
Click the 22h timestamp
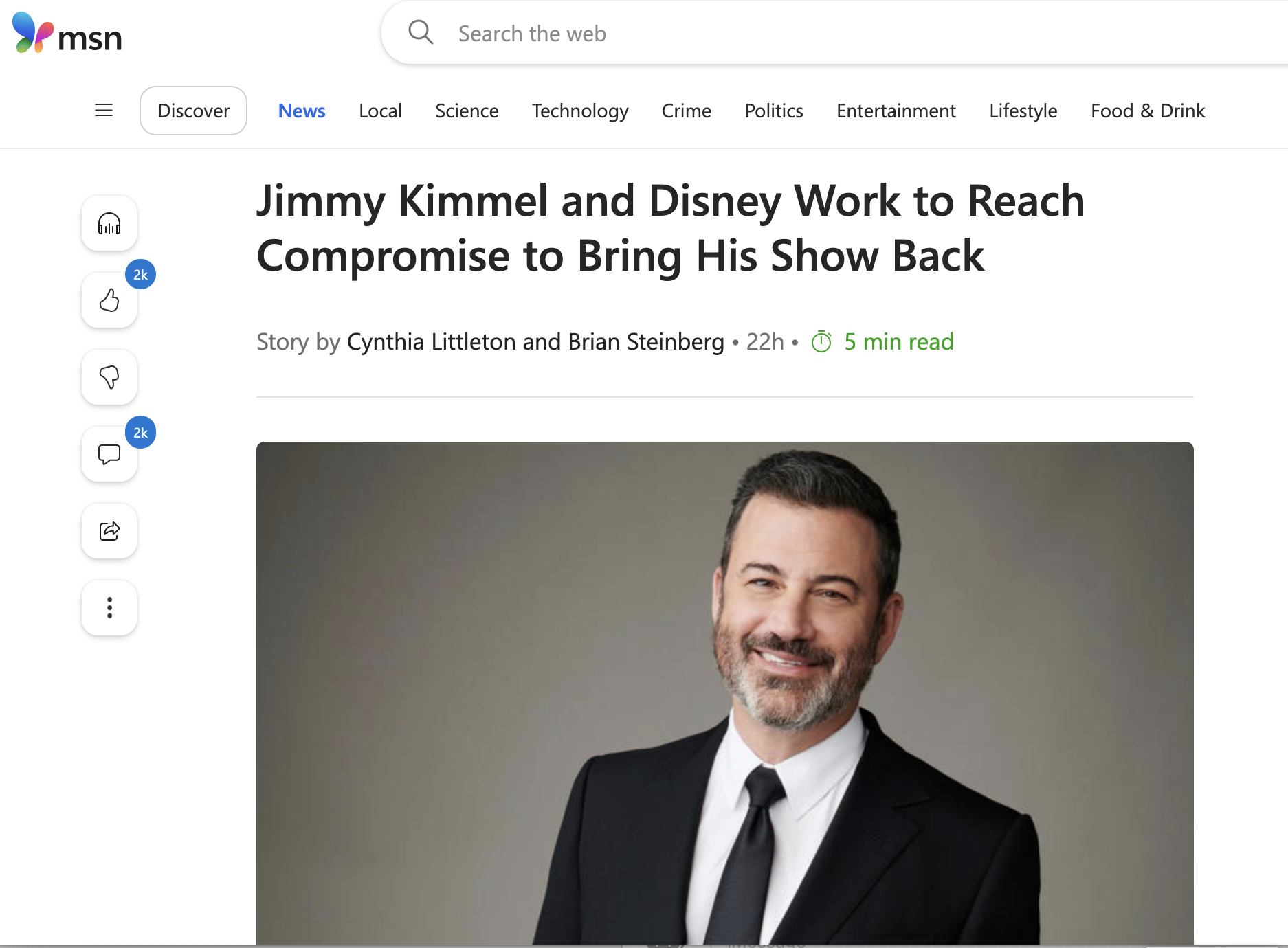tap(765, 341)
